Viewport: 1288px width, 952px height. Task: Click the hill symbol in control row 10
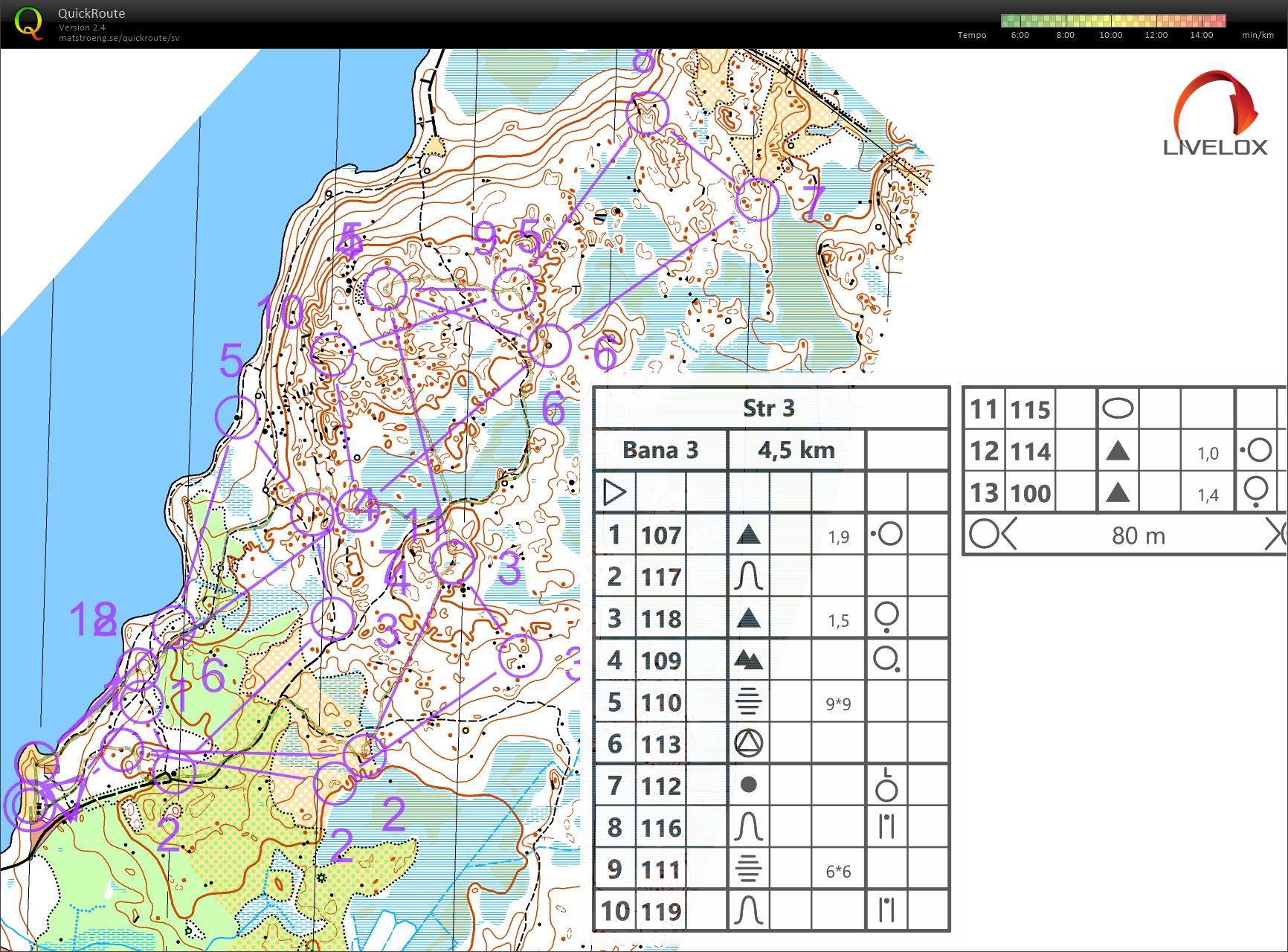(749, 910)
